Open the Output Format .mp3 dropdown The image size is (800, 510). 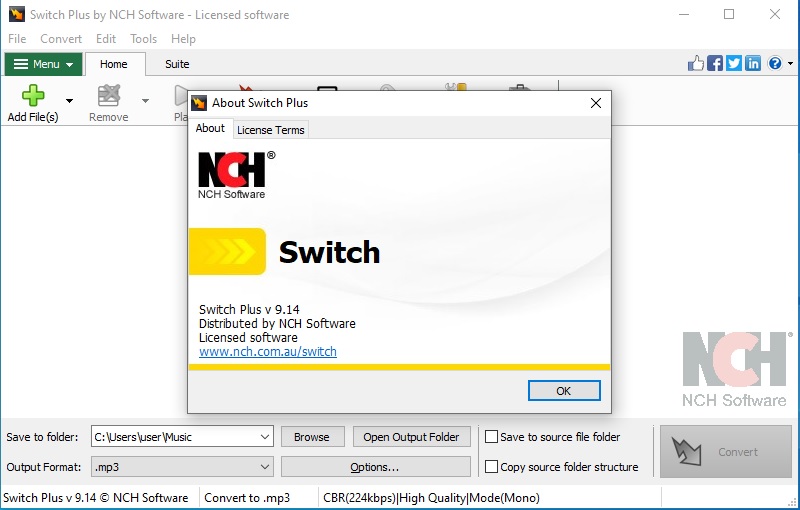pyautogui.click(x=182, y=467)
